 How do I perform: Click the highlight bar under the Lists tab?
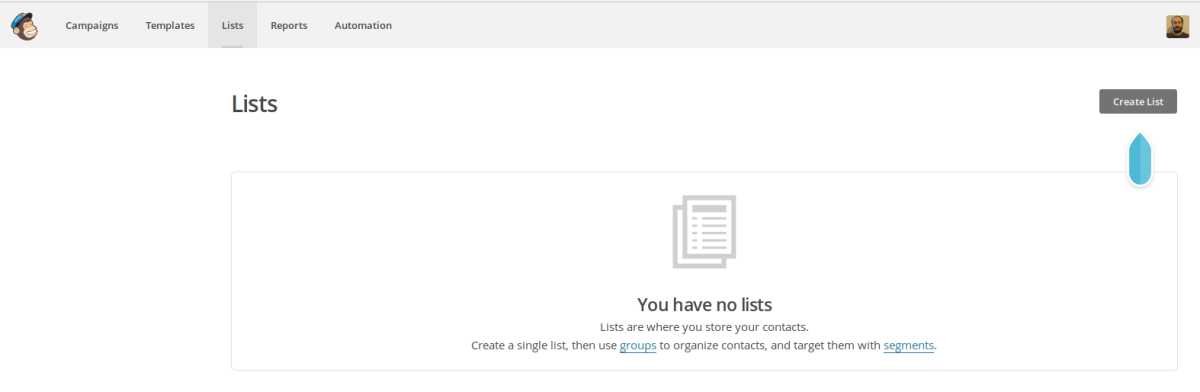(x=232, y=45)
